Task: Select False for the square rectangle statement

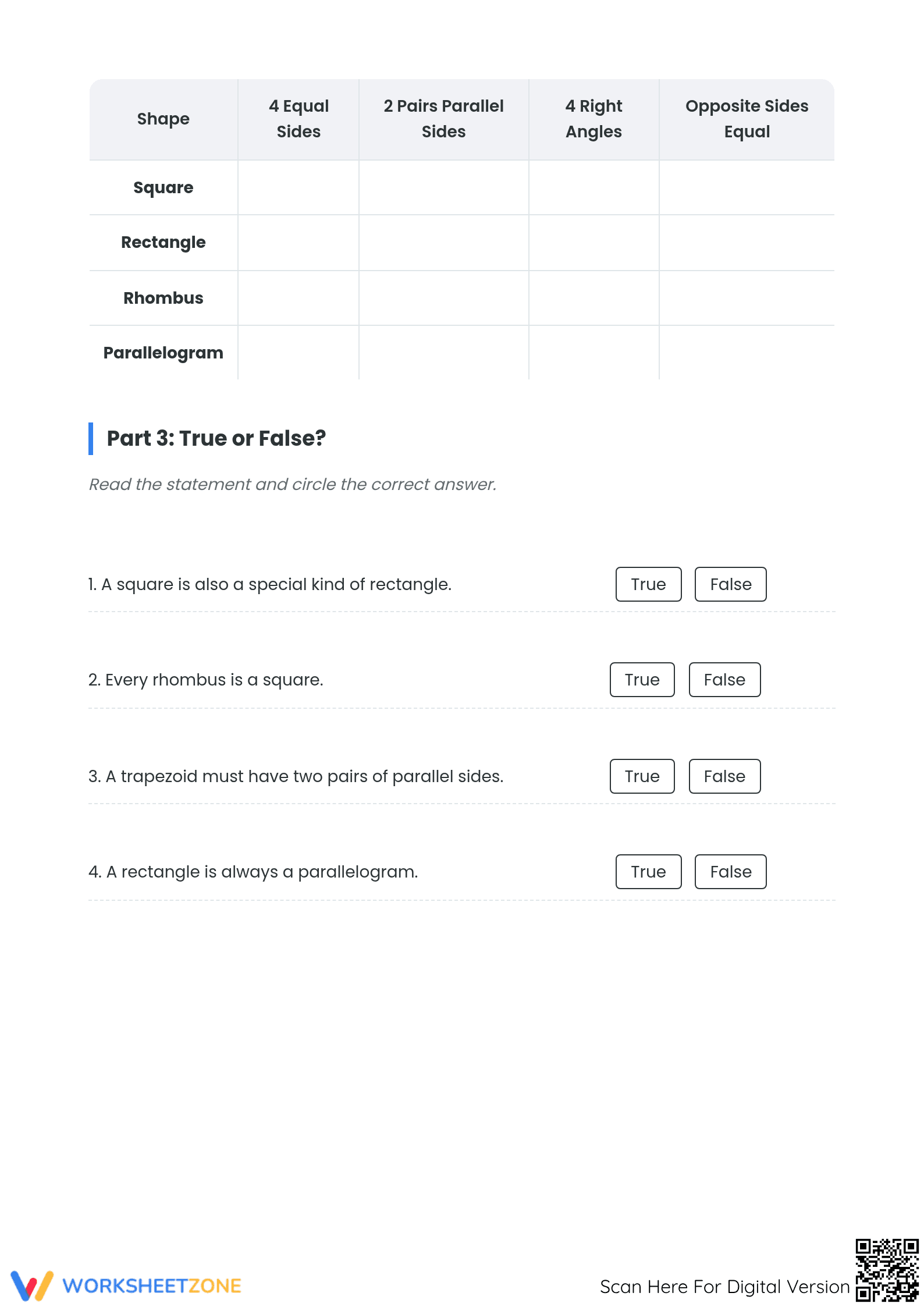Action: pyautogui.click(x=731, y=584)
